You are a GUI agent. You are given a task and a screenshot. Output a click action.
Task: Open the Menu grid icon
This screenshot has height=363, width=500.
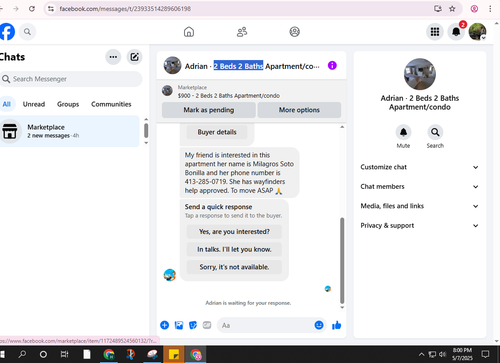click(435, 32)
